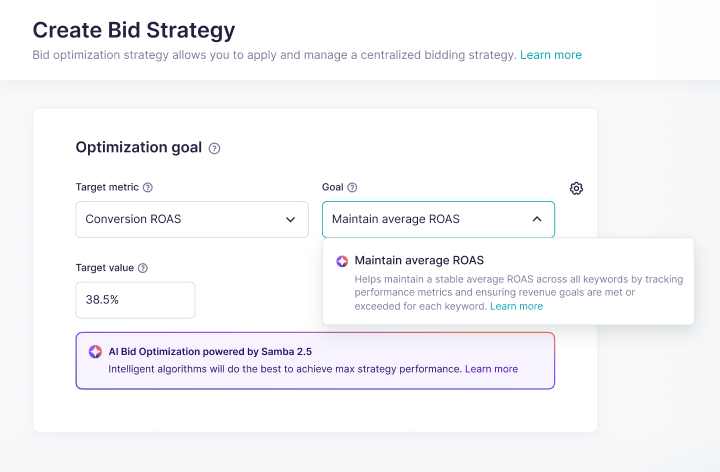Screen dimensions: 720x472
Task: Click the AI Bid Optimization sparkle icon
Action: click(x=95, y=351)
